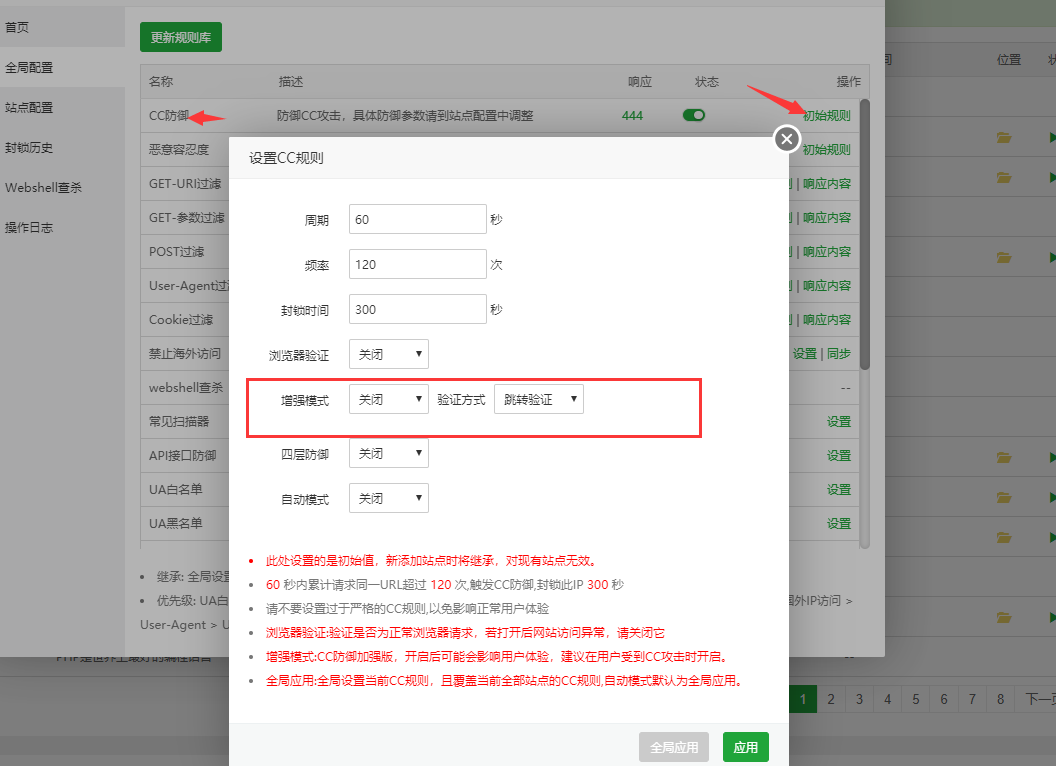
Task: Open 站点配置 in the sidebar
Action: point(29,107)
